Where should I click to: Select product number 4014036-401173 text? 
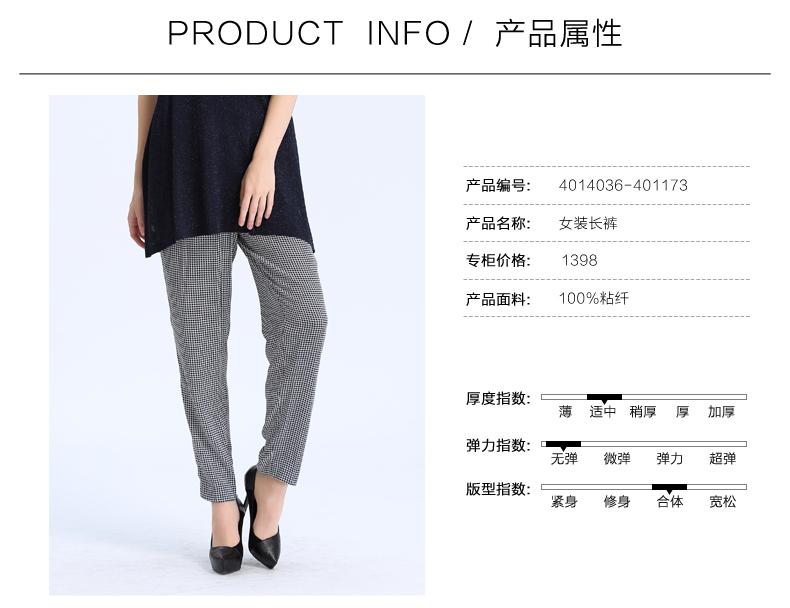pos(623,185)
